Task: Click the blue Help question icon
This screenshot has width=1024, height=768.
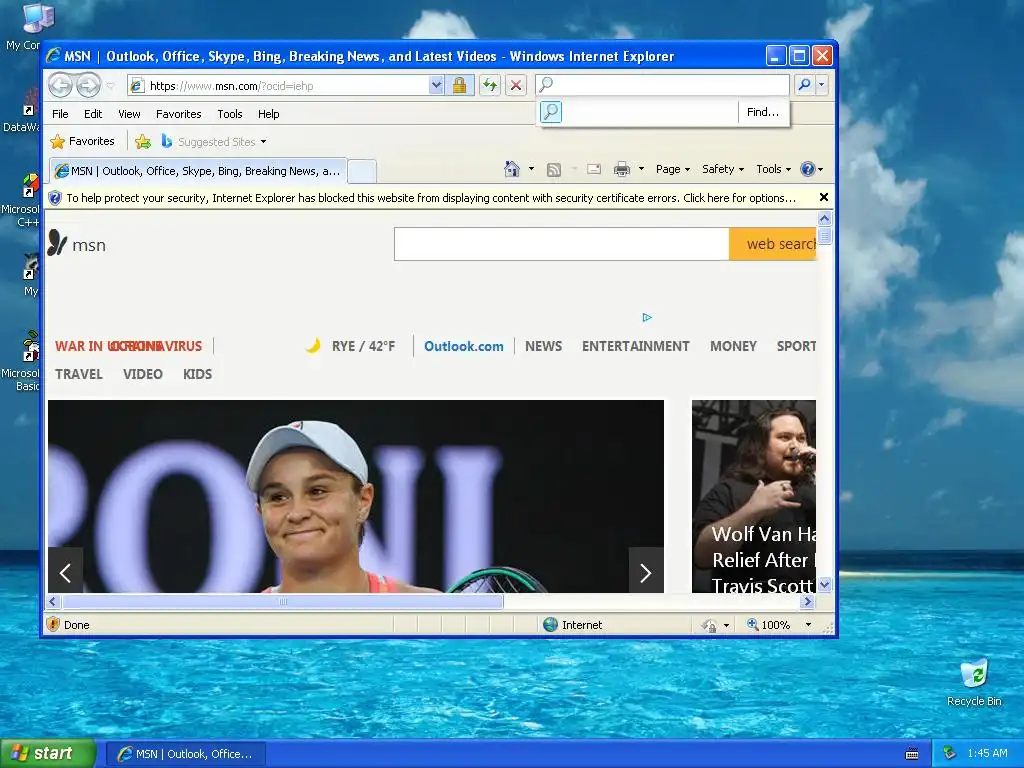Action: click(808, 169)
